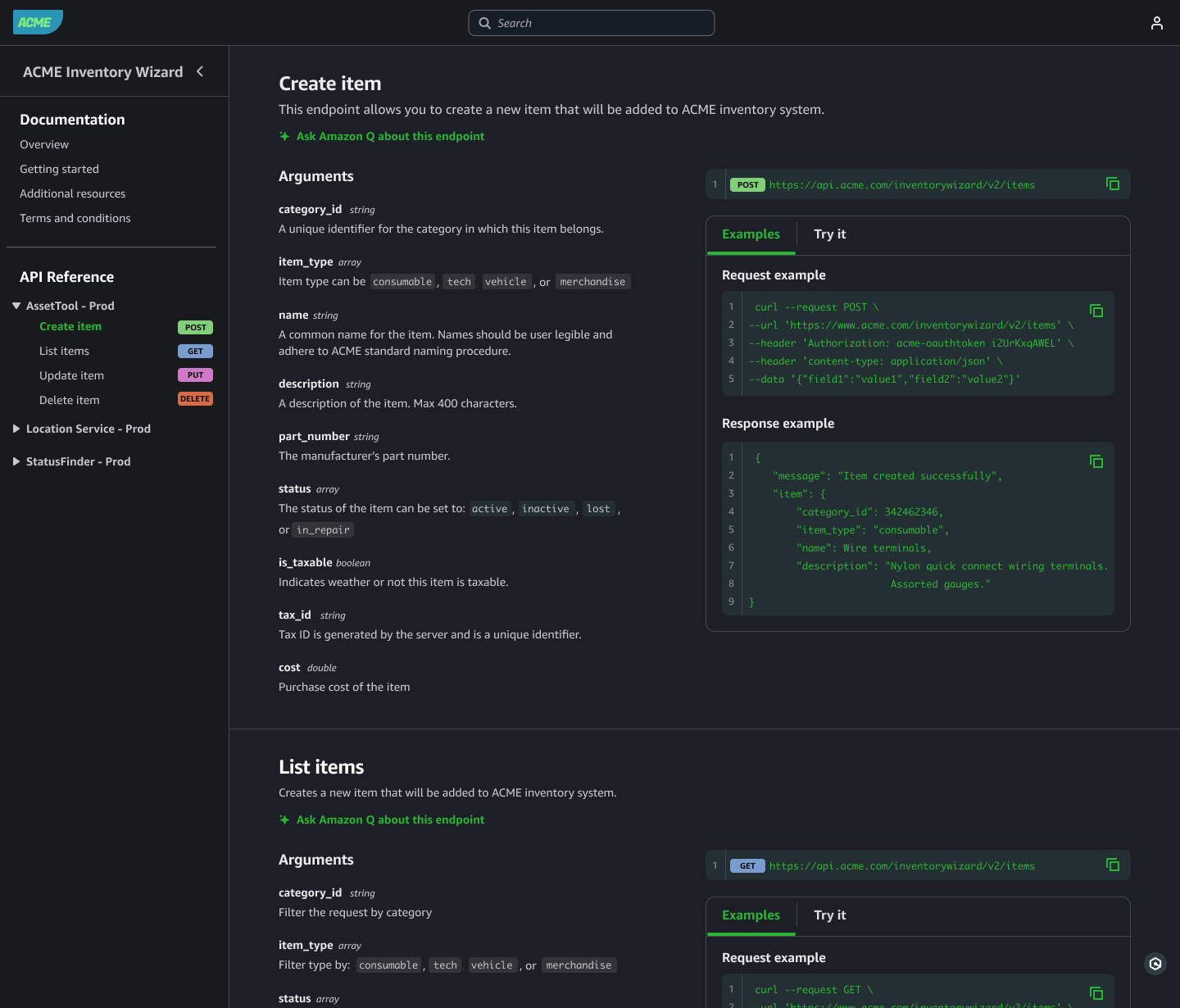Click the ACME logo
Screen dimensions: 1180x1008
38,22
